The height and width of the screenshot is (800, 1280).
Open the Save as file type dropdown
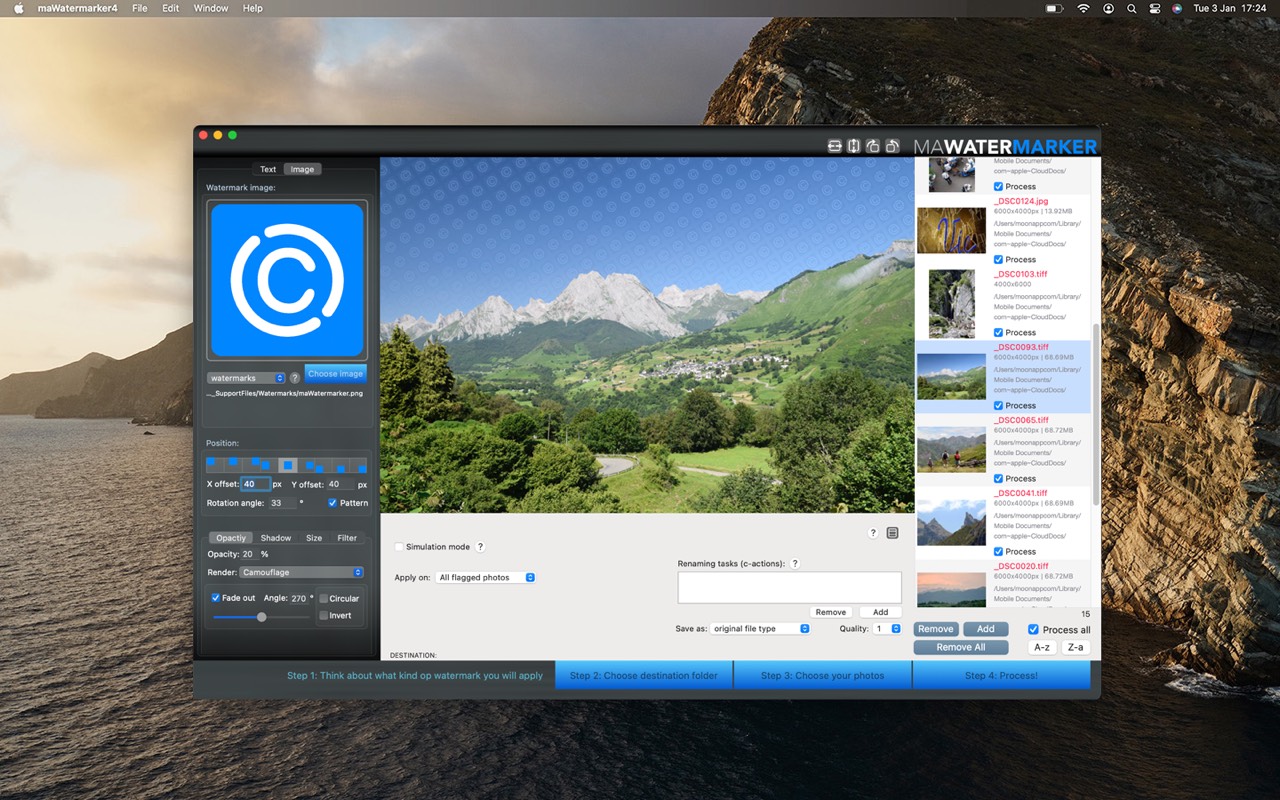[760, 629]
